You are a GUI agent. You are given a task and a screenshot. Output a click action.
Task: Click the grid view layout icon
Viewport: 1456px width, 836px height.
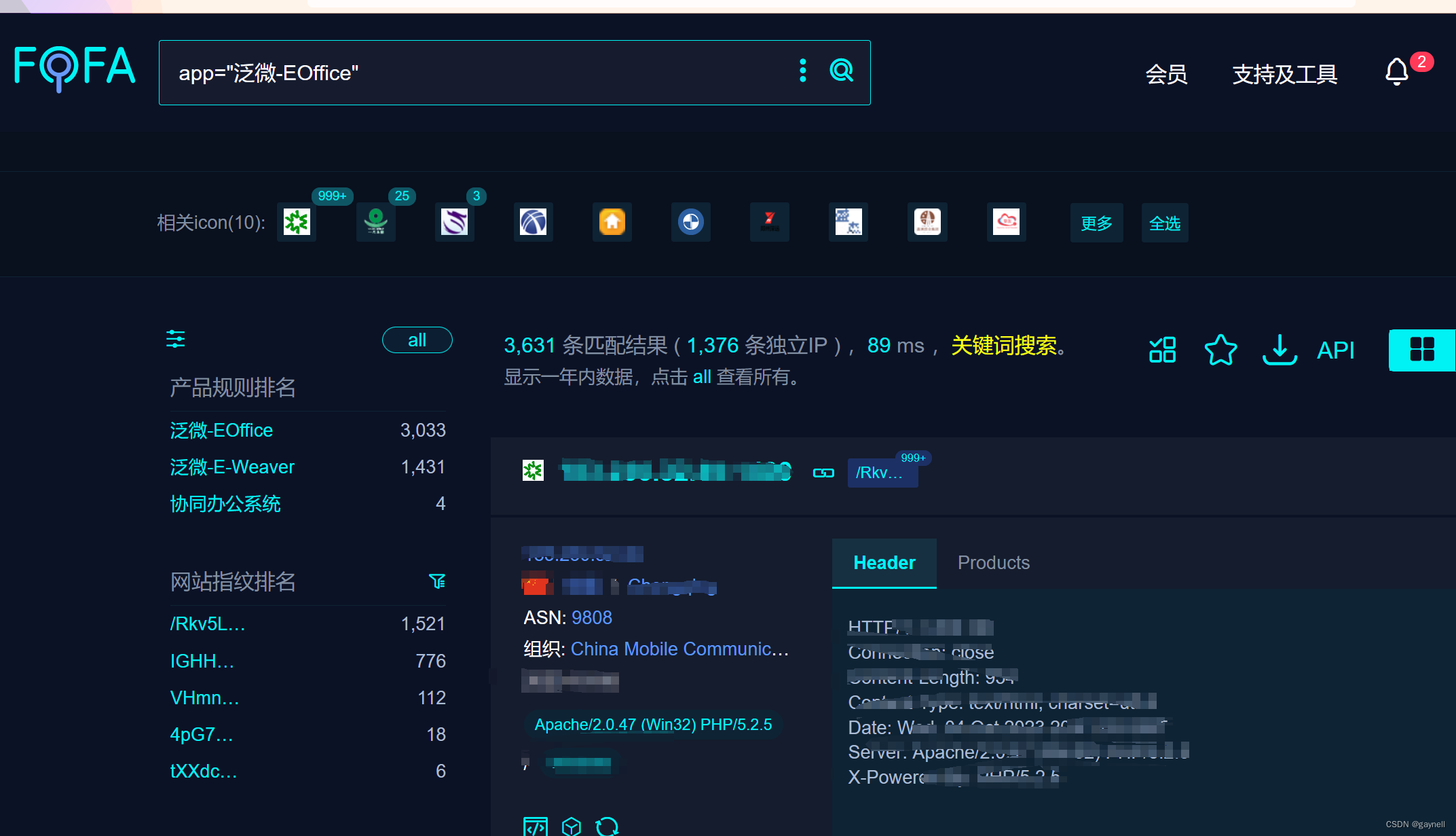[x=1422, y=350]
